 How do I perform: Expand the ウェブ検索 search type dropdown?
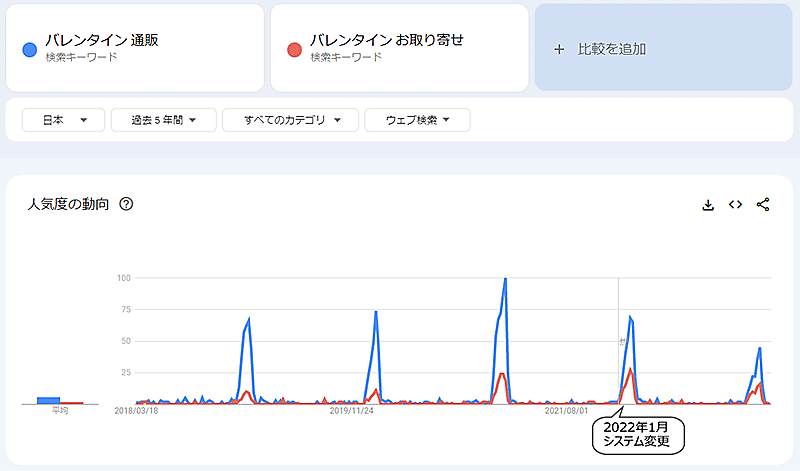pyautogui.click(x=417, y=120)
